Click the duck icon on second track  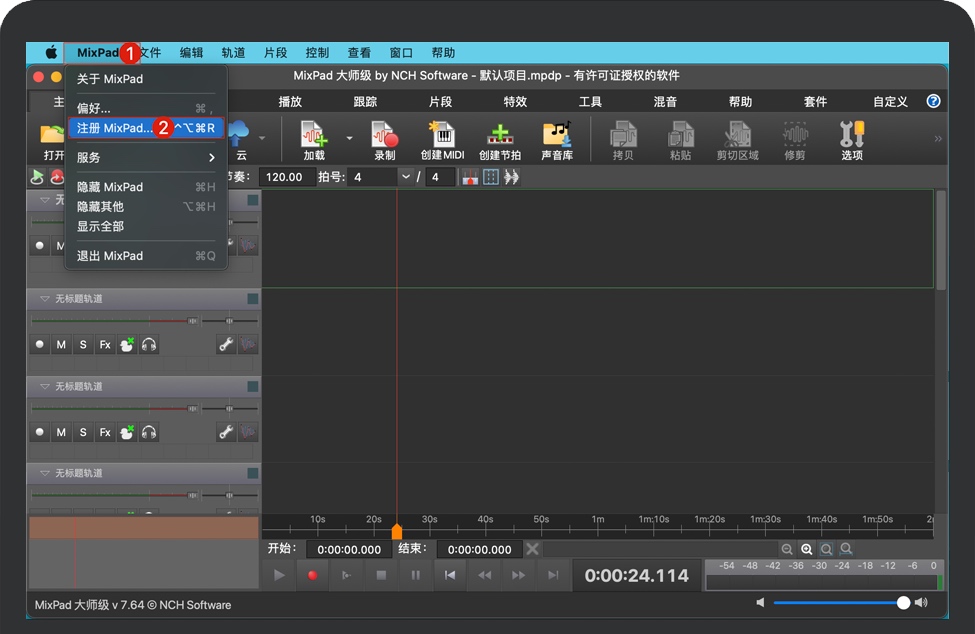127,344
